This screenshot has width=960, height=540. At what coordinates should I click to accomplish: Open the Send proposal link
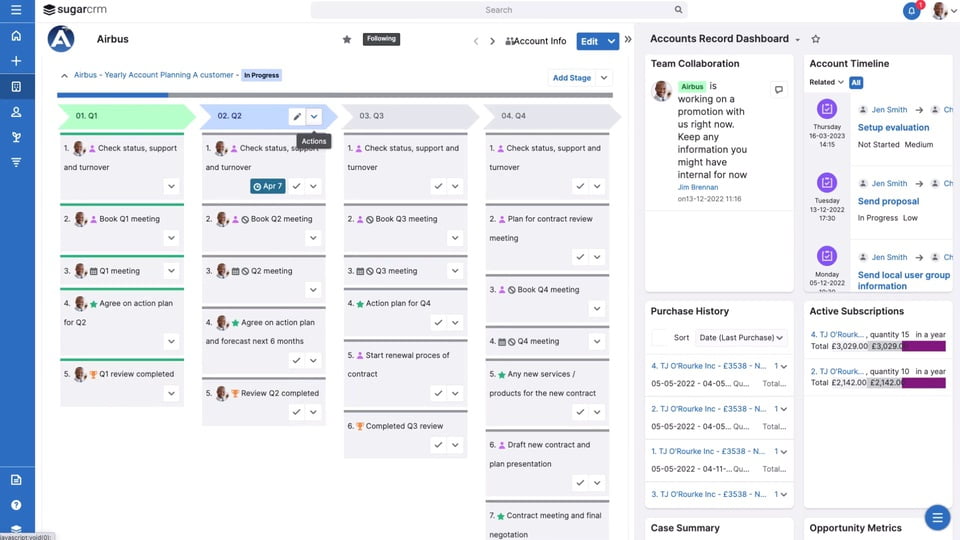(888, 201)
